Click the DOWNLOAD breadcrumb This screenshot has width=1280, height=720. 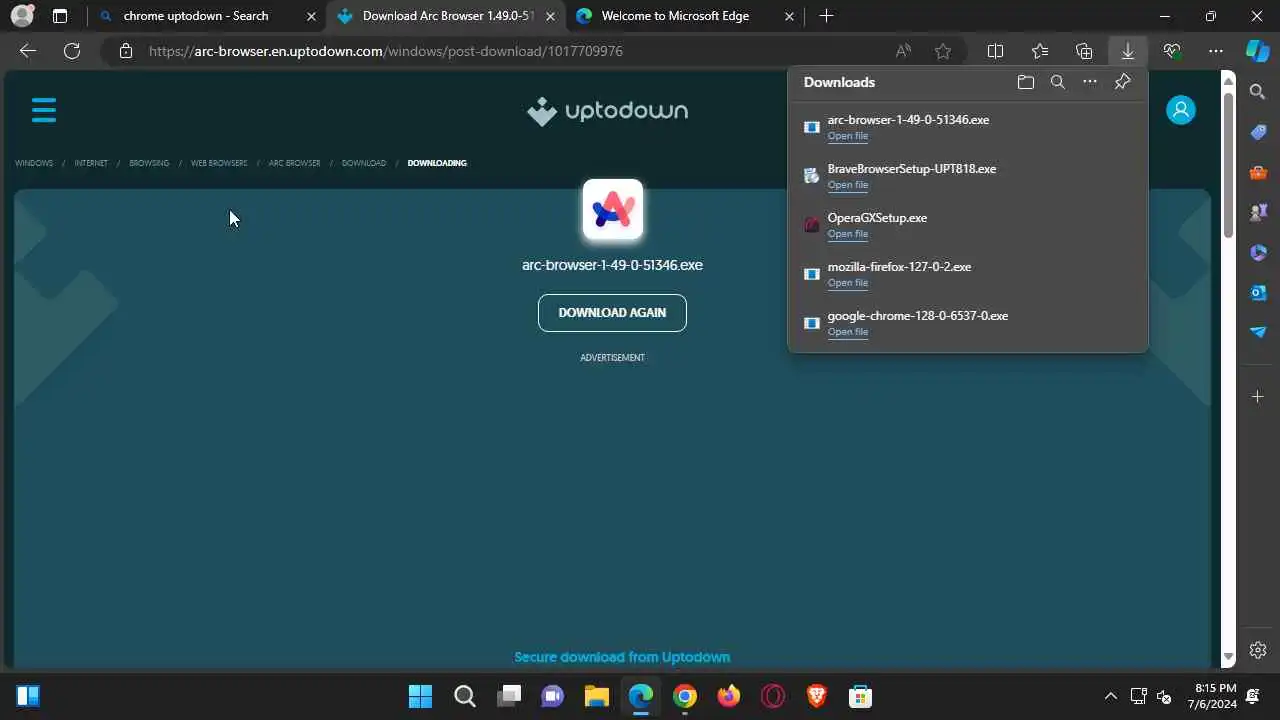[x=364, y=163]
